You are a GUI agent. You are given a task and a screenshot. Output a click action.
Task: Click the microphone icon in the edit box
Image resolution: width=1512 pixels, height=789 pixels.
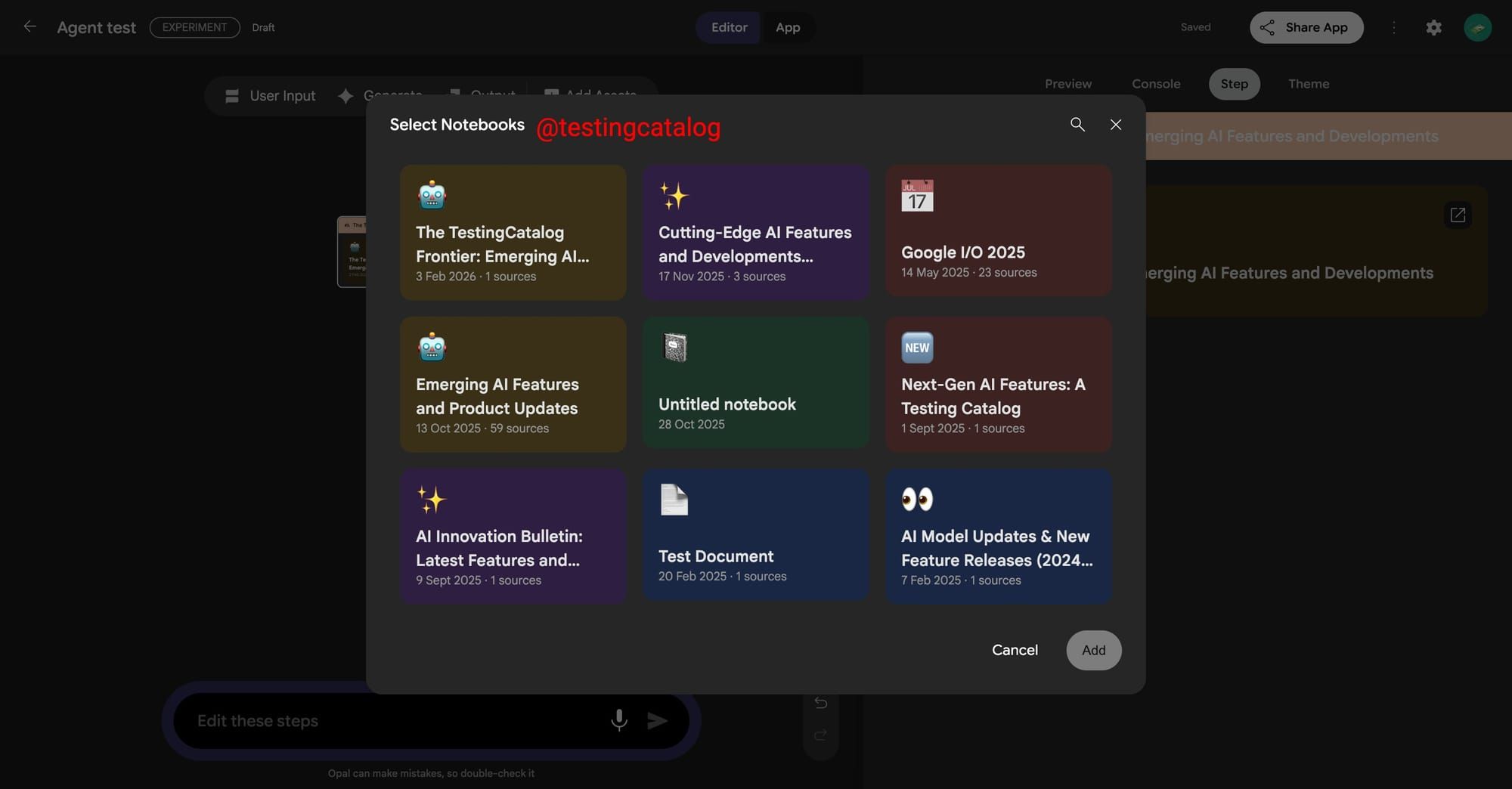619,720
